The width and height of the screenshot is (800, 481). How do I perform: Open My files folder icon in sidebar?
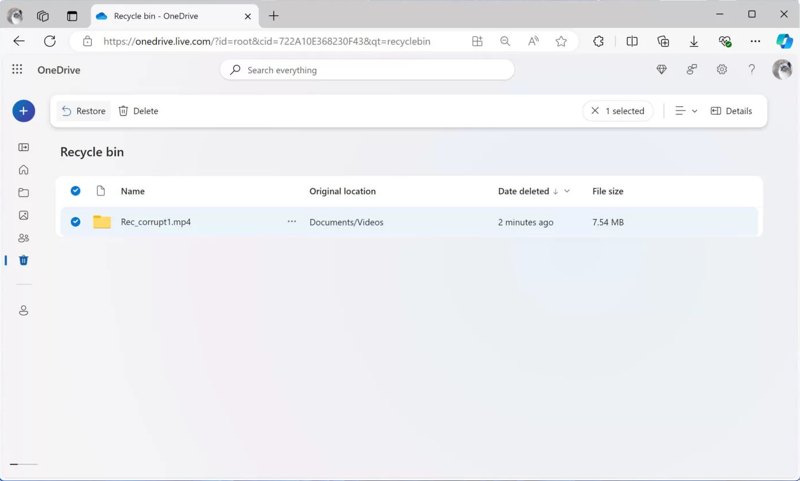pyautogui.click(x=23, y=192)
